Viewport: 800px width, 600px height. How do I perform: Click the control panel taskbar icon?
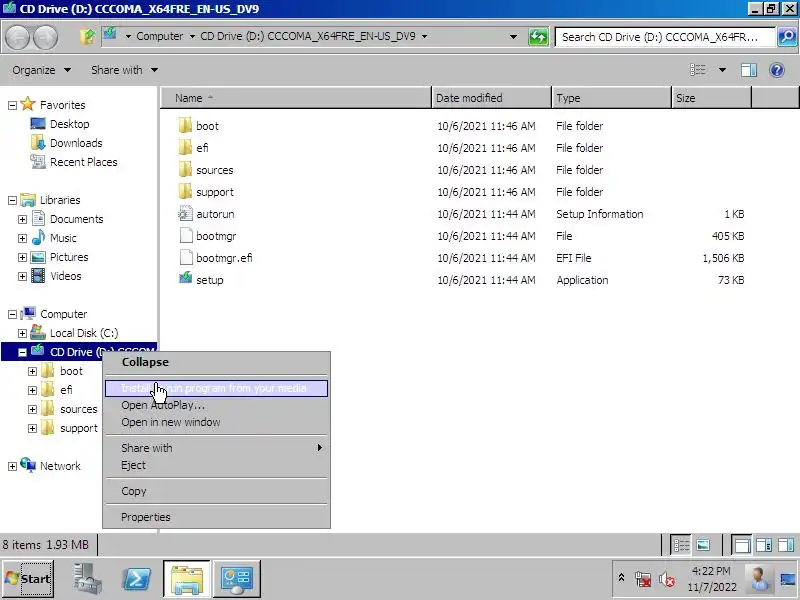[x=237, y=579]
